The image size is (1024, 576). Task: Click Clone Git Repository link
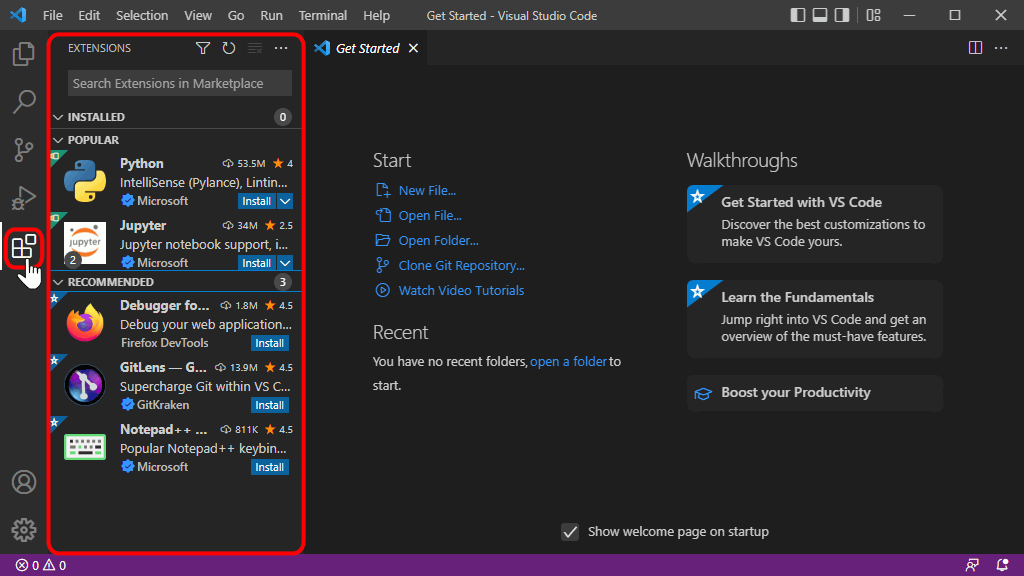point(461,265)
